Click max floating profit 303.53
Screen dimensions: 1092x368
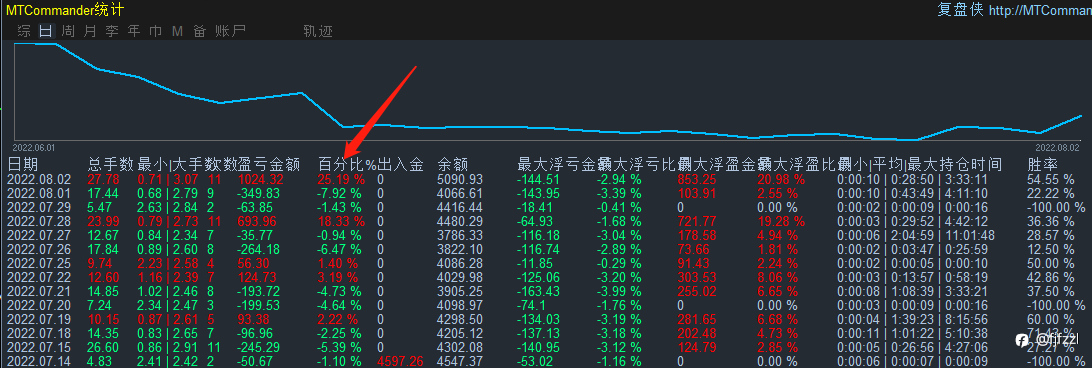tap(696, 277)
